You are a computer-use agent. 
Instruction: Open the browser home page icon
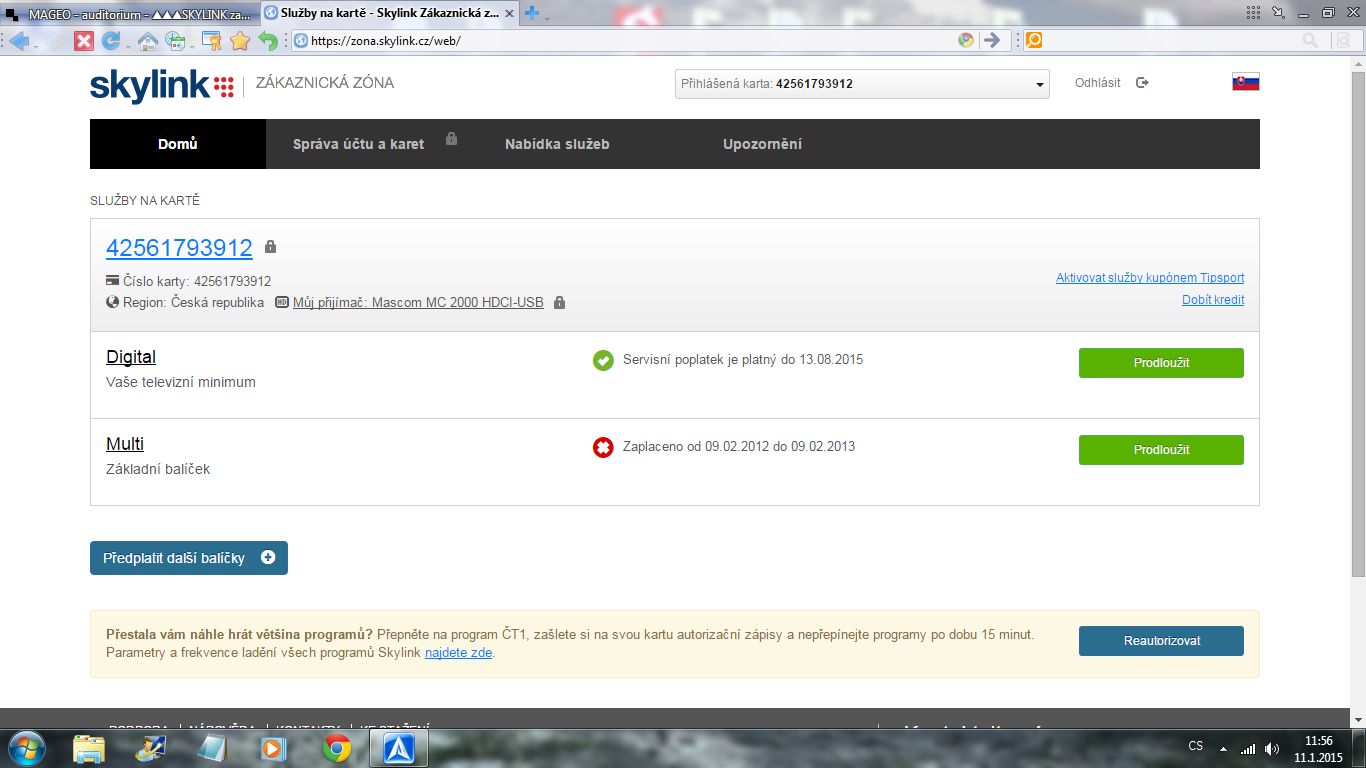coord(147,41)
